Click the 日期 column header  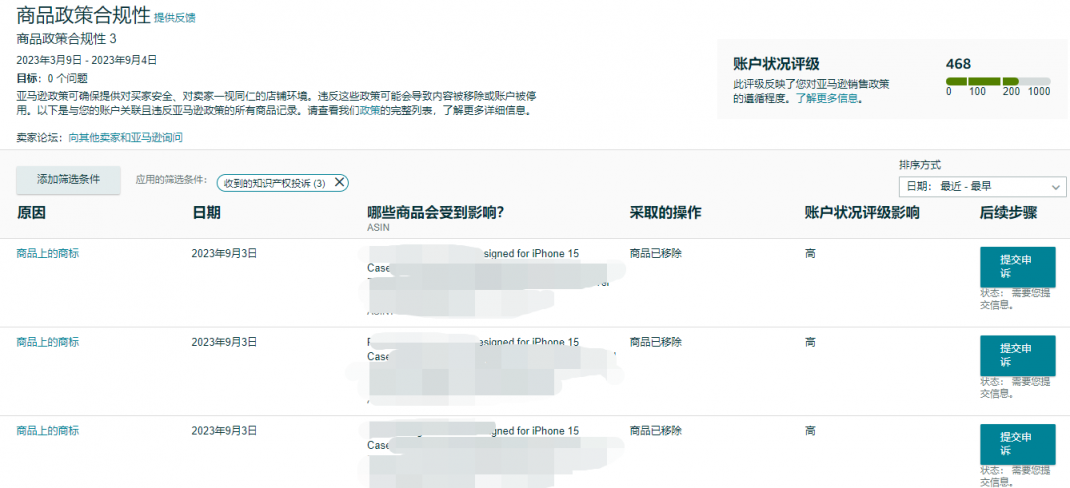tap(206, 213)
